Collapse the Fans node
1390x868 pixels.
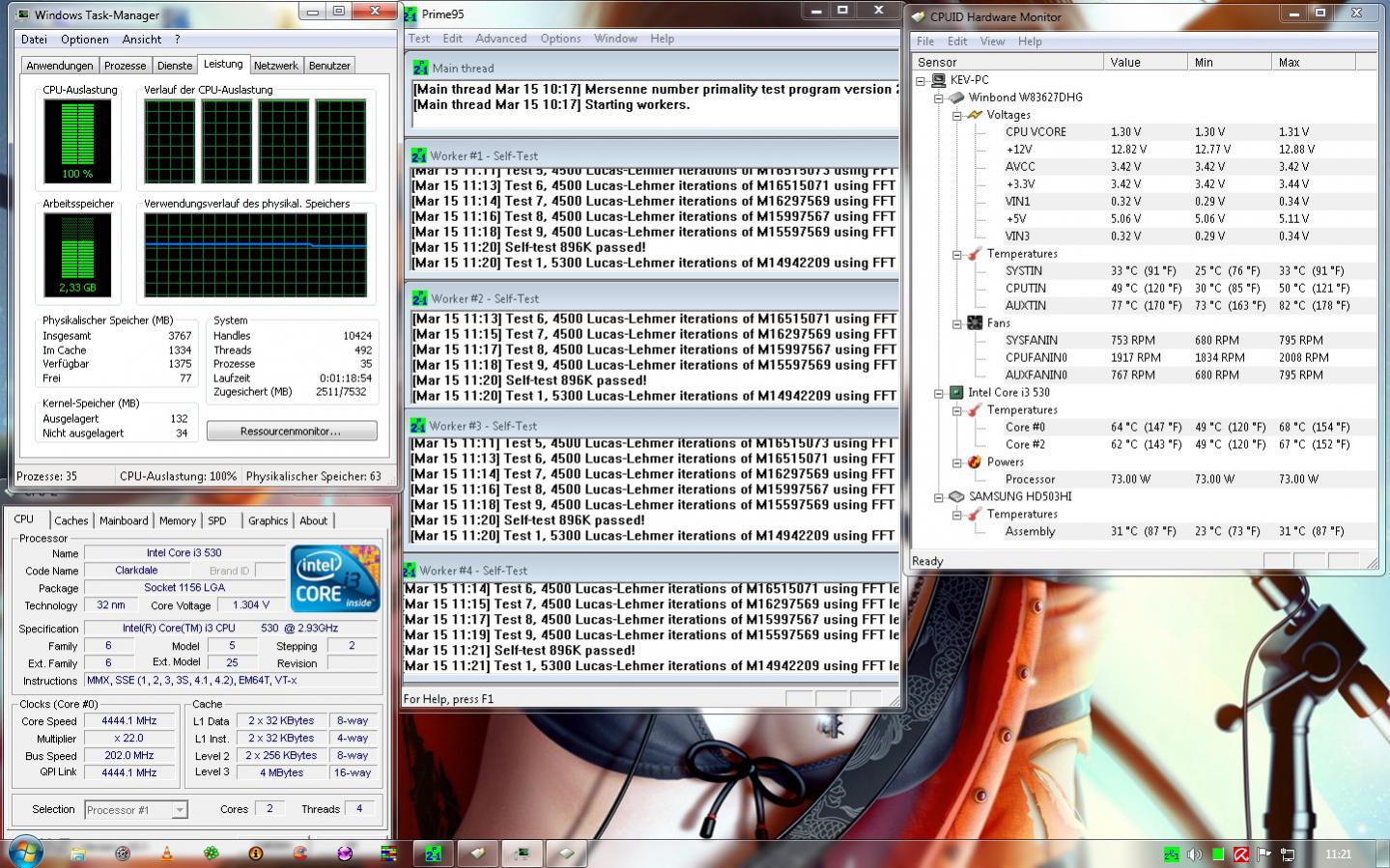point(956,323)
